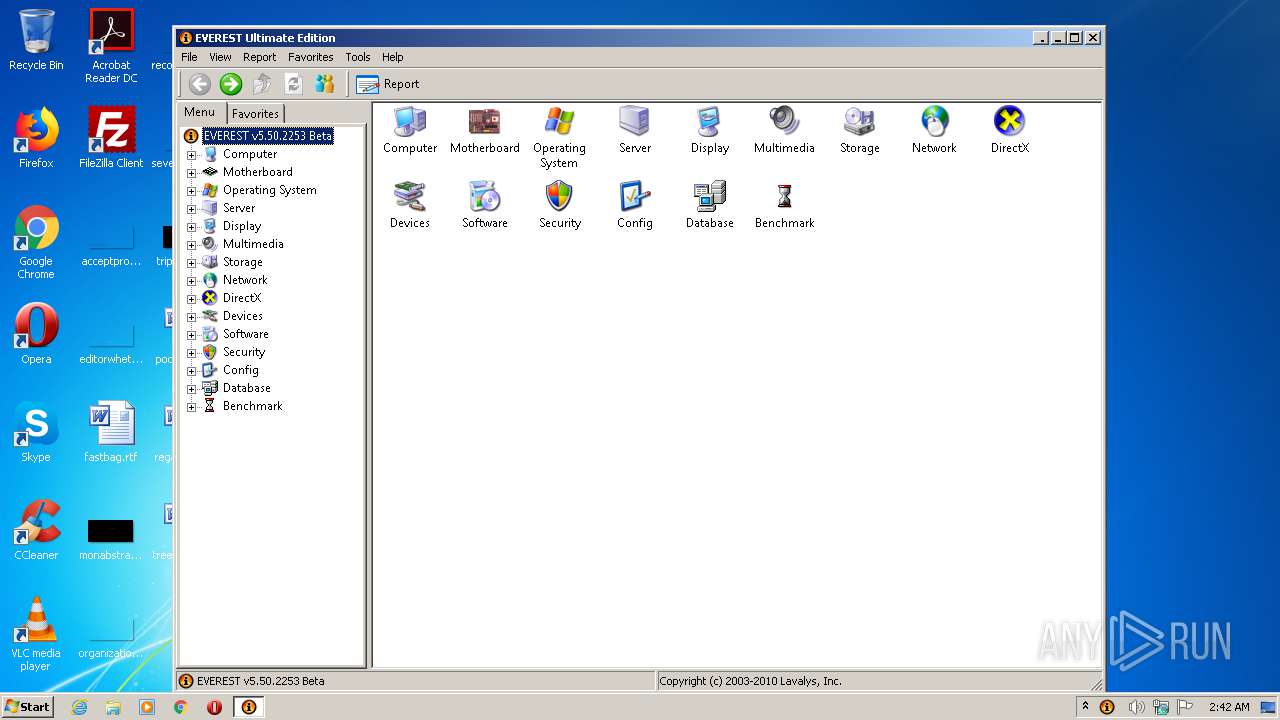Select the VLC media player desktop icon
Viewport: 1280px width, 720px height.
pos(36,634)
